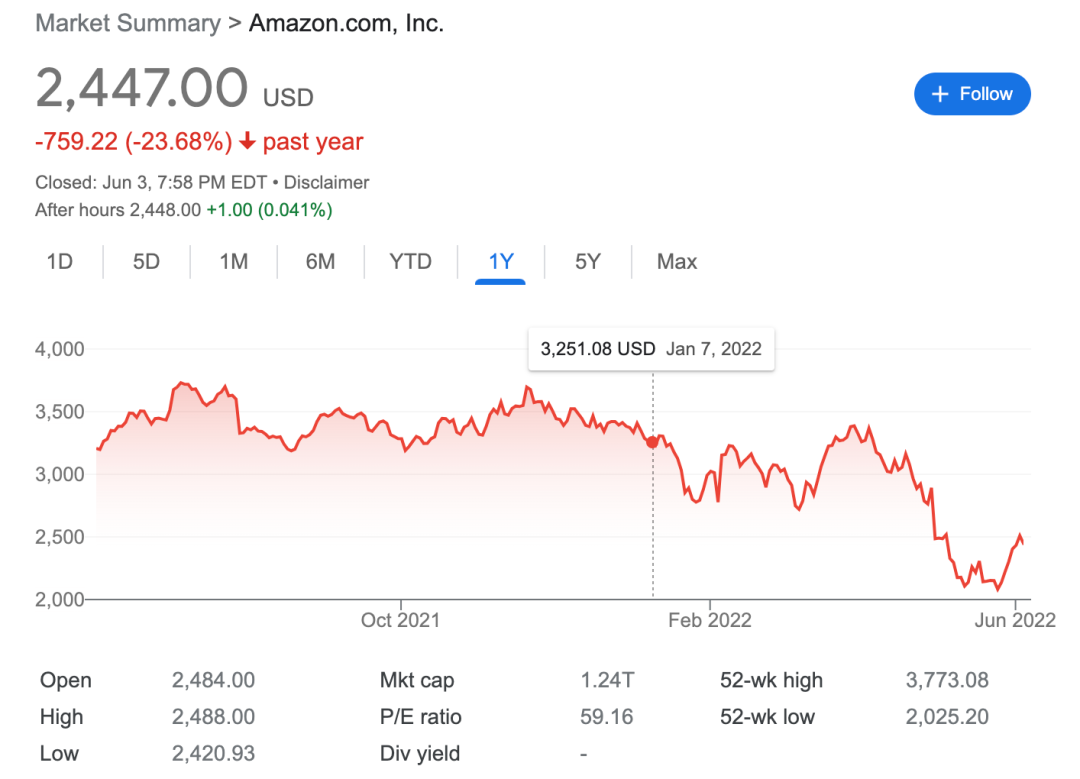This screenshot has height=779, width=1080.
Task: Click the plus icon on Follow
Action: click(939, 94)
